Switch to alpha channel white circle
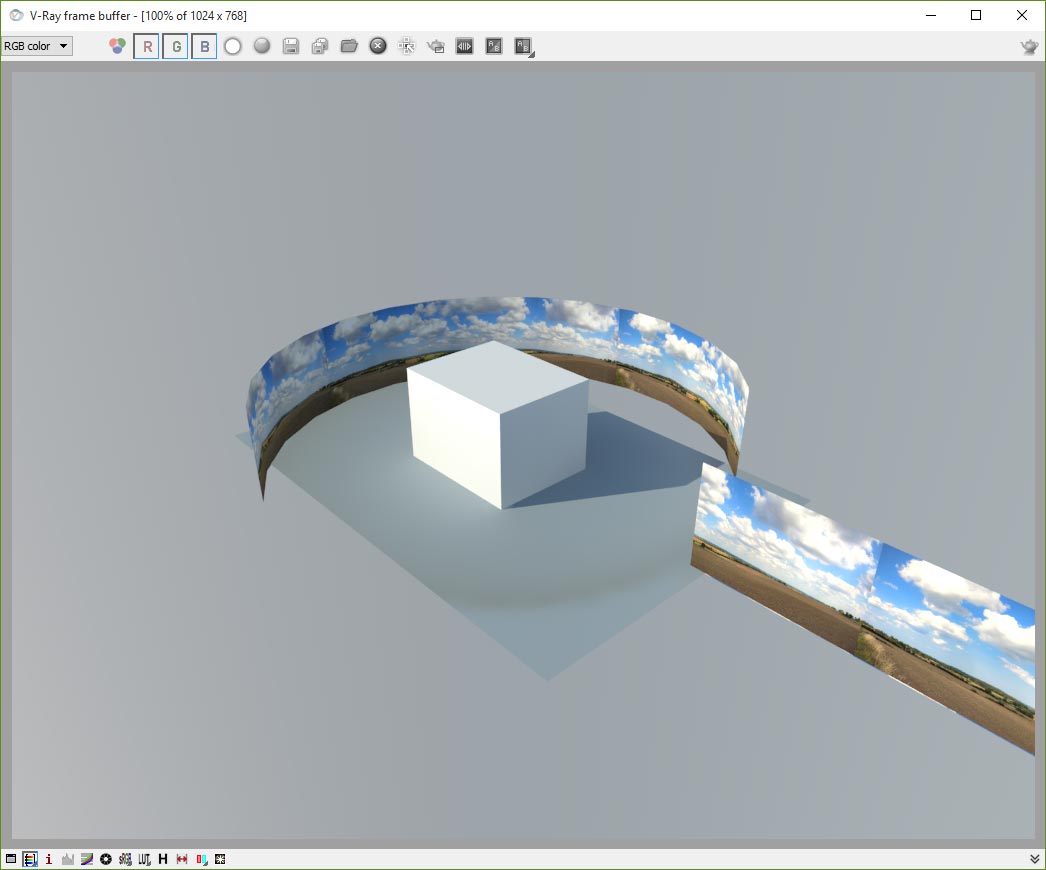This screenshot has width=1046, height=870. coord(233,46)
